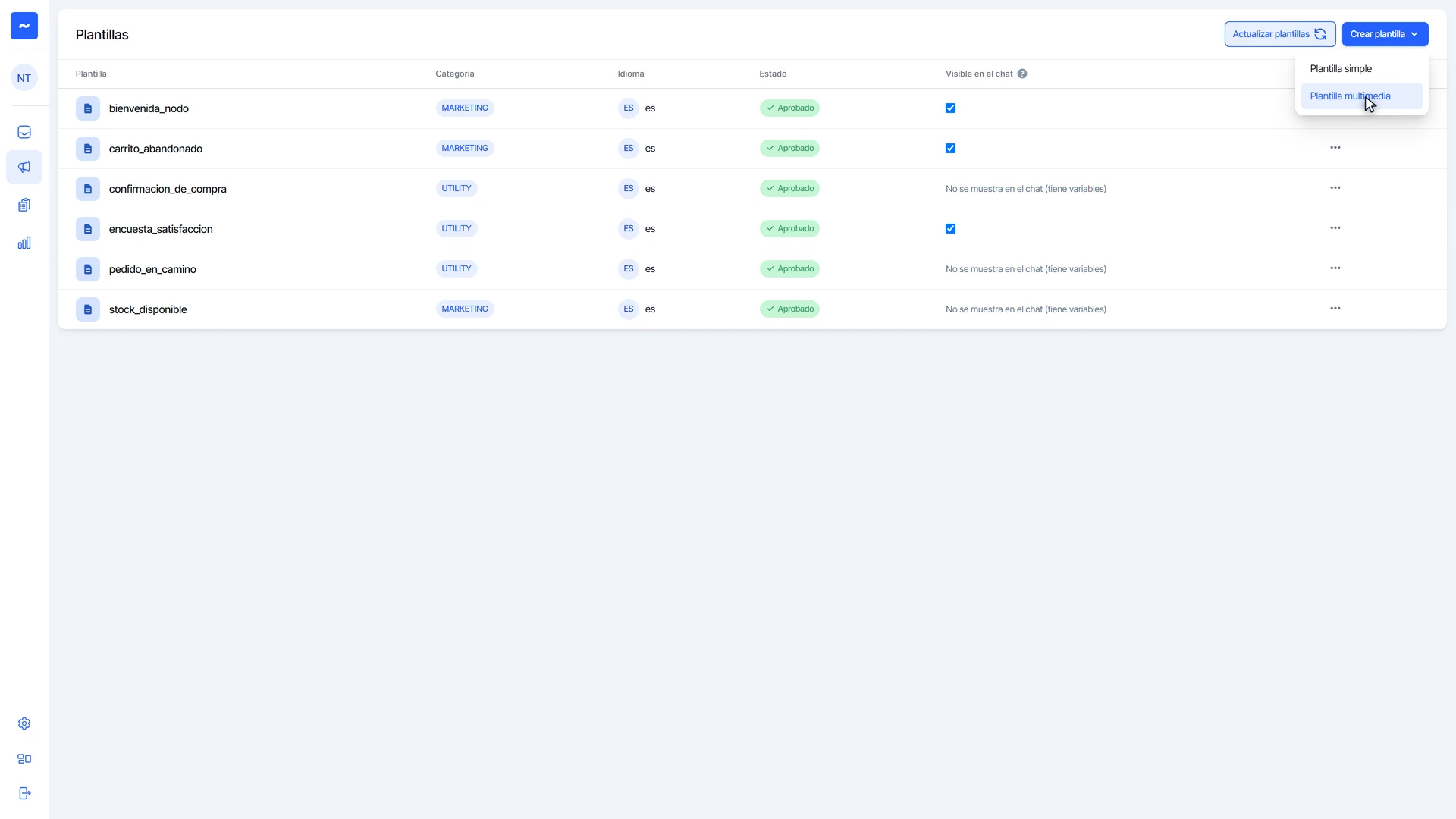Image resolution: width=1456 pixels, height=819 pixels.
Task: Uncheck chat visibility for bienvenida_nodo
Action: click(950, 108)
